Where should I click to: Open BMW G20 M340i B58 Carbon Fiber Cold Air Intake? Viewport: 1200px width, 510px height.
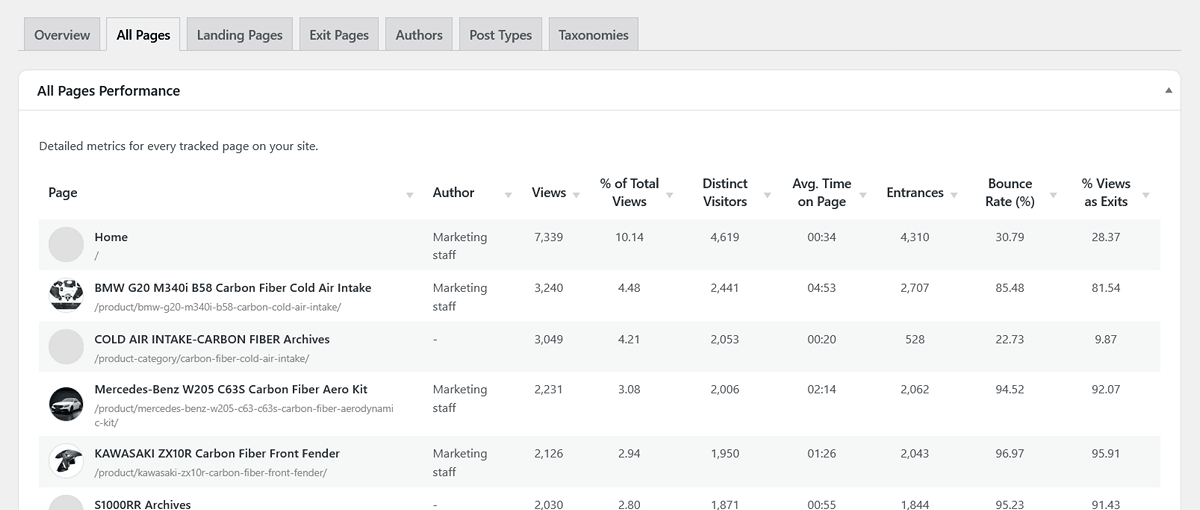click(x=233, y=288)
